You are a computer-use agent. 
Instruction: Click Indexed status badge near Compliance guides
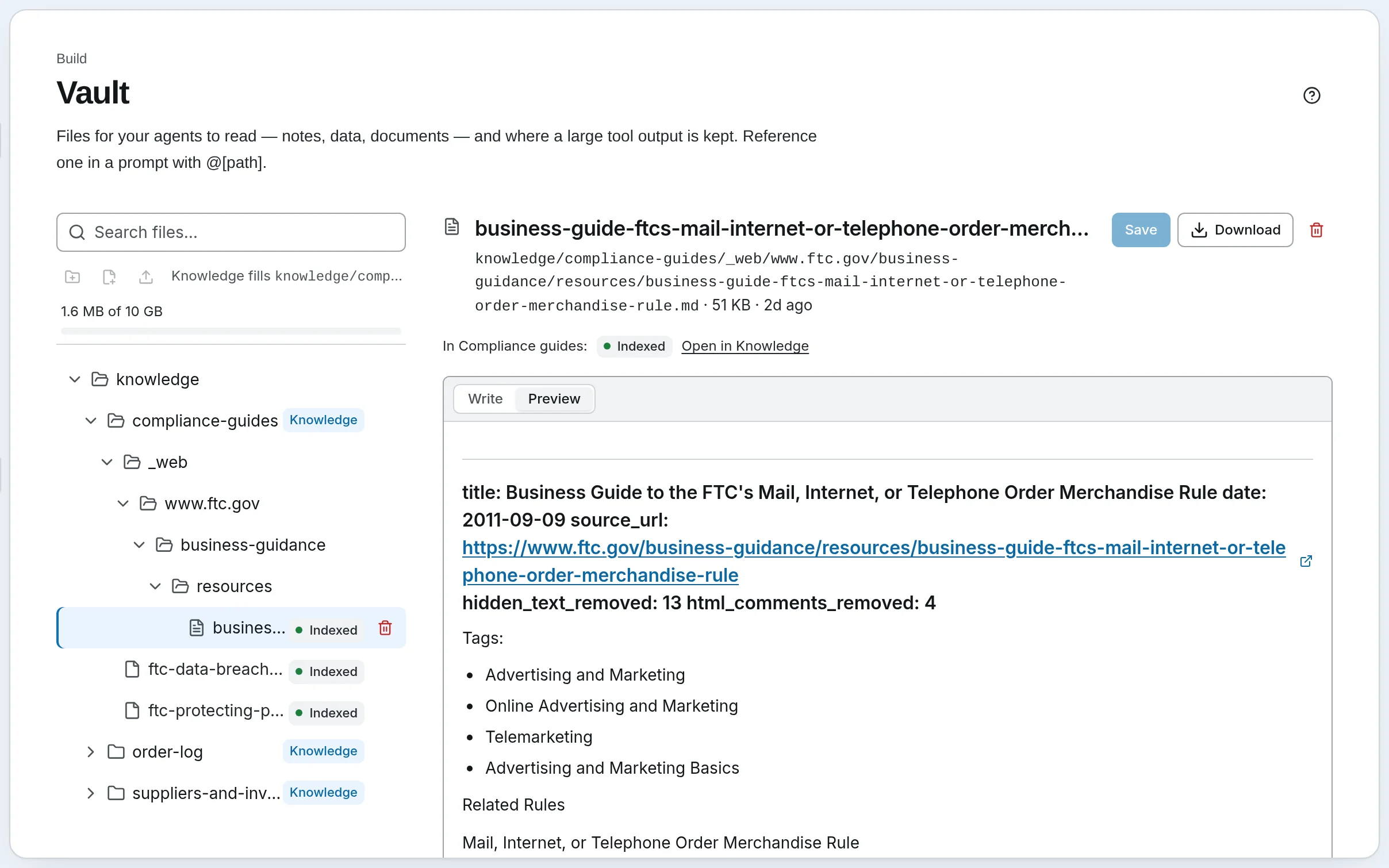pos(634,346)
